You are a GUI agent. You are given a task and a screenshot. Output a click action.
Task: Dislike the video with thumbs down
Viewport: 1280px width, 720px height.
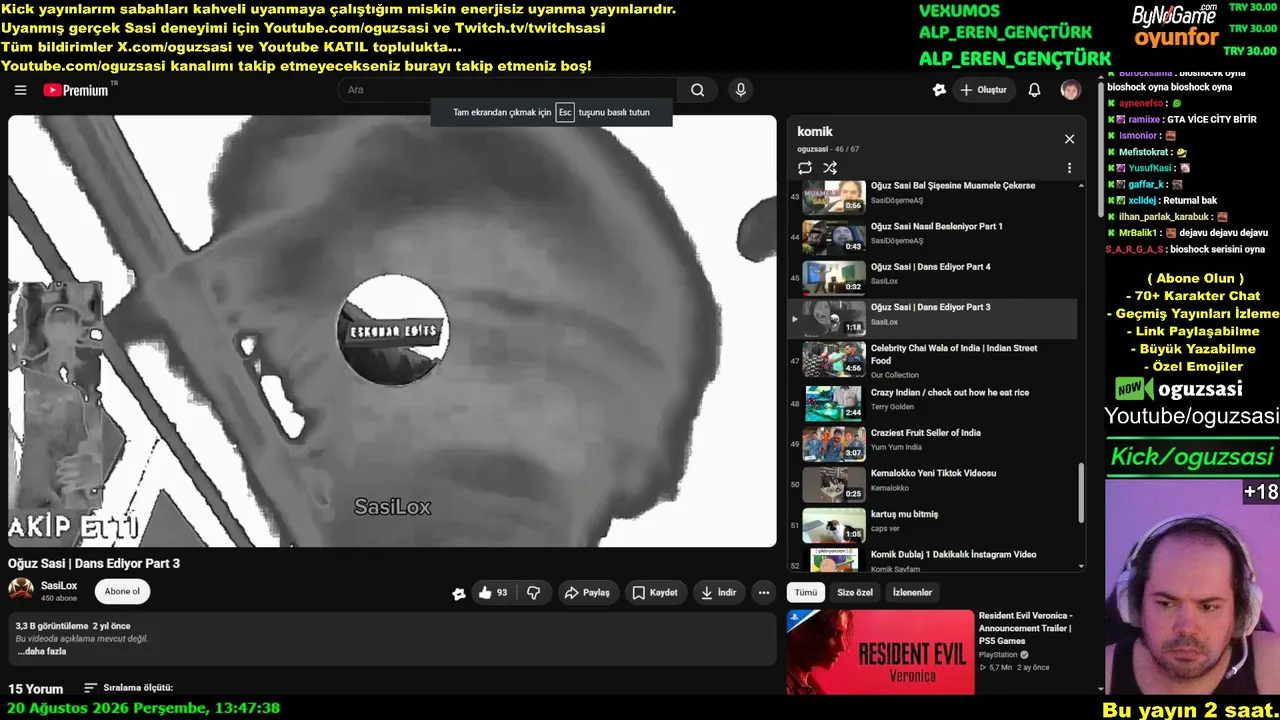coord(533,592)
